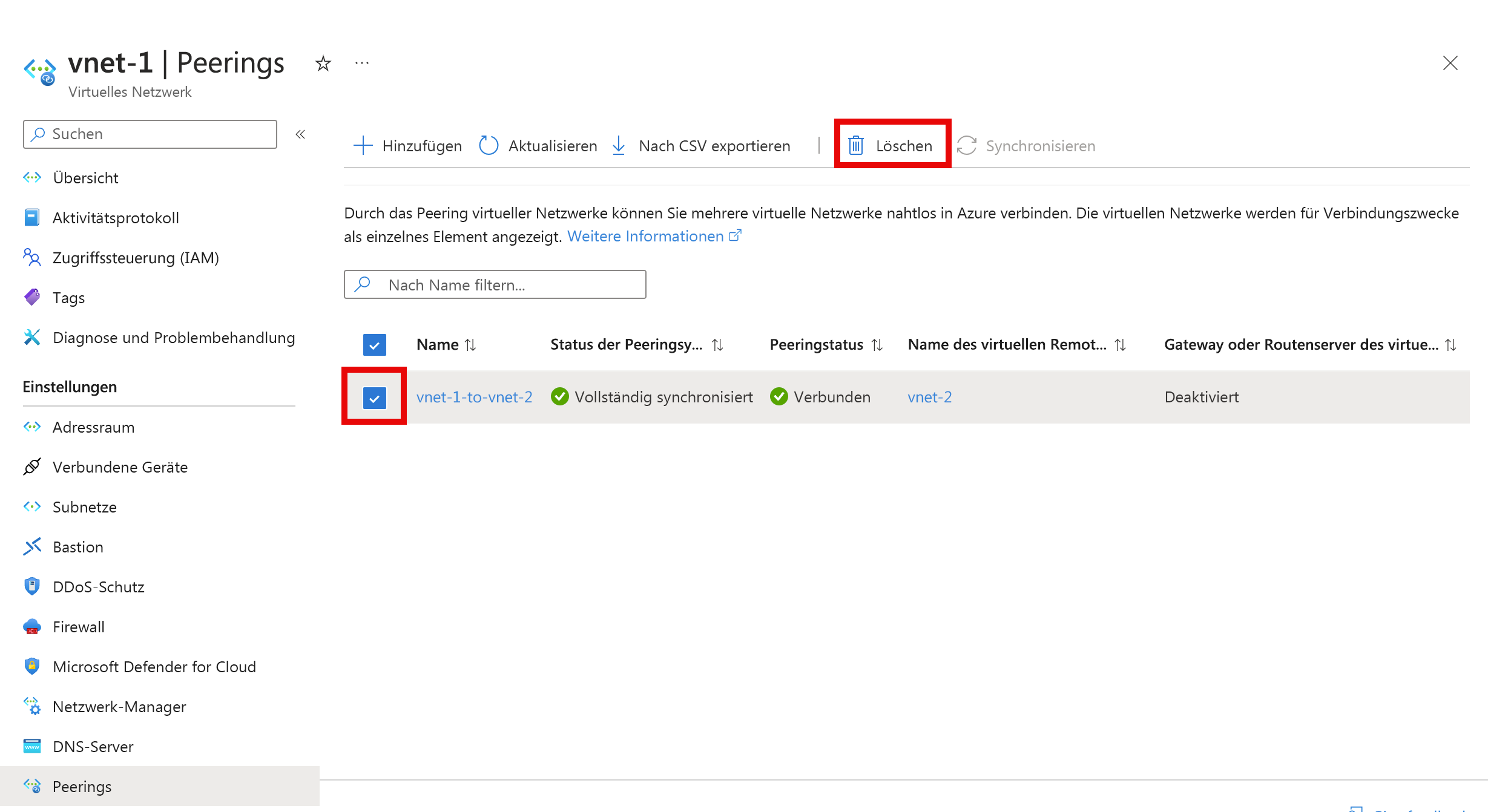This screenshot has width=1488, height=812.
Task: Collapse the sidebar using the double chevron
Action: [301, 134]
